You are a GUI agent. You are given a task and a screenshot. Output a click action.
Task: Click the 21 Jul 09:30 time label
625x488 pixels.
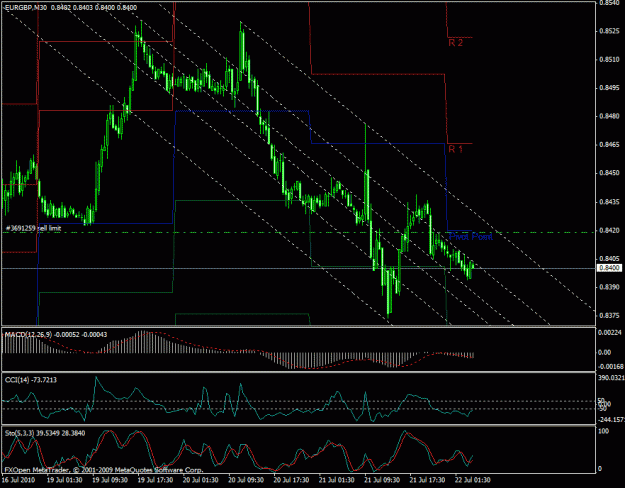(x=382, y=480)
